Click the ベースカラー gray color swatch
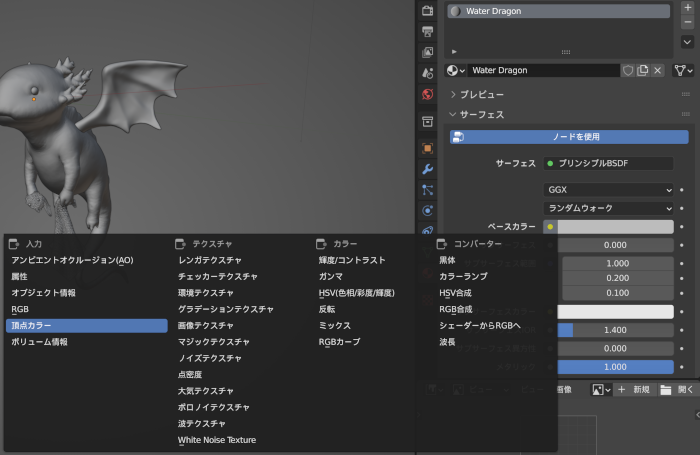 [615, 227]
